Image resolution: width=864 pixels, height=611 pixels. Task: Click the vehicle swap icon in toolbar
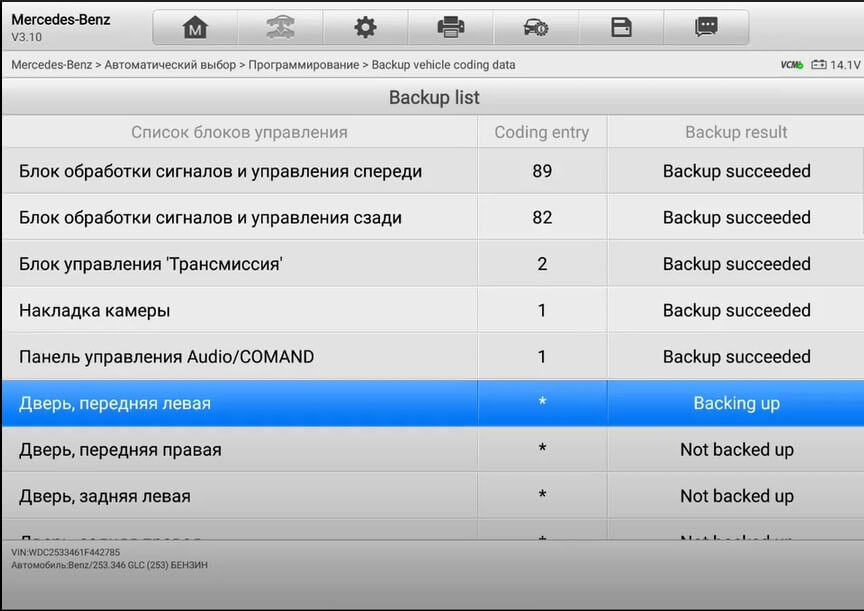click(280, 27)
